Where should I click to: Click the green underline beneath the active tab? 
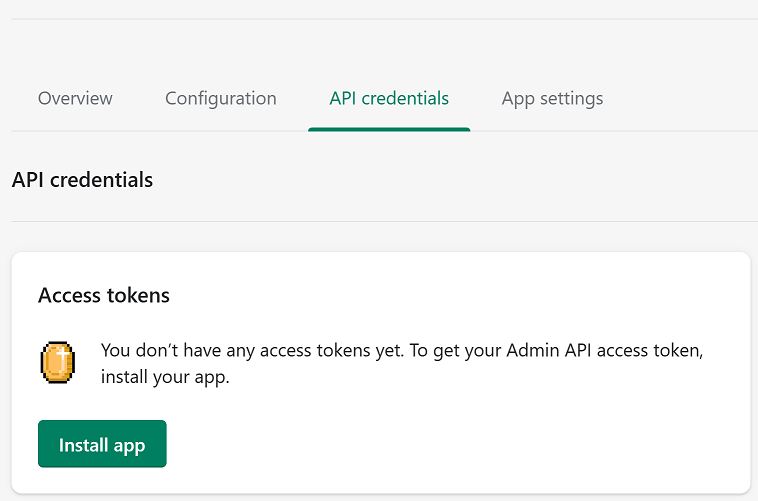[x=389, y=129]
